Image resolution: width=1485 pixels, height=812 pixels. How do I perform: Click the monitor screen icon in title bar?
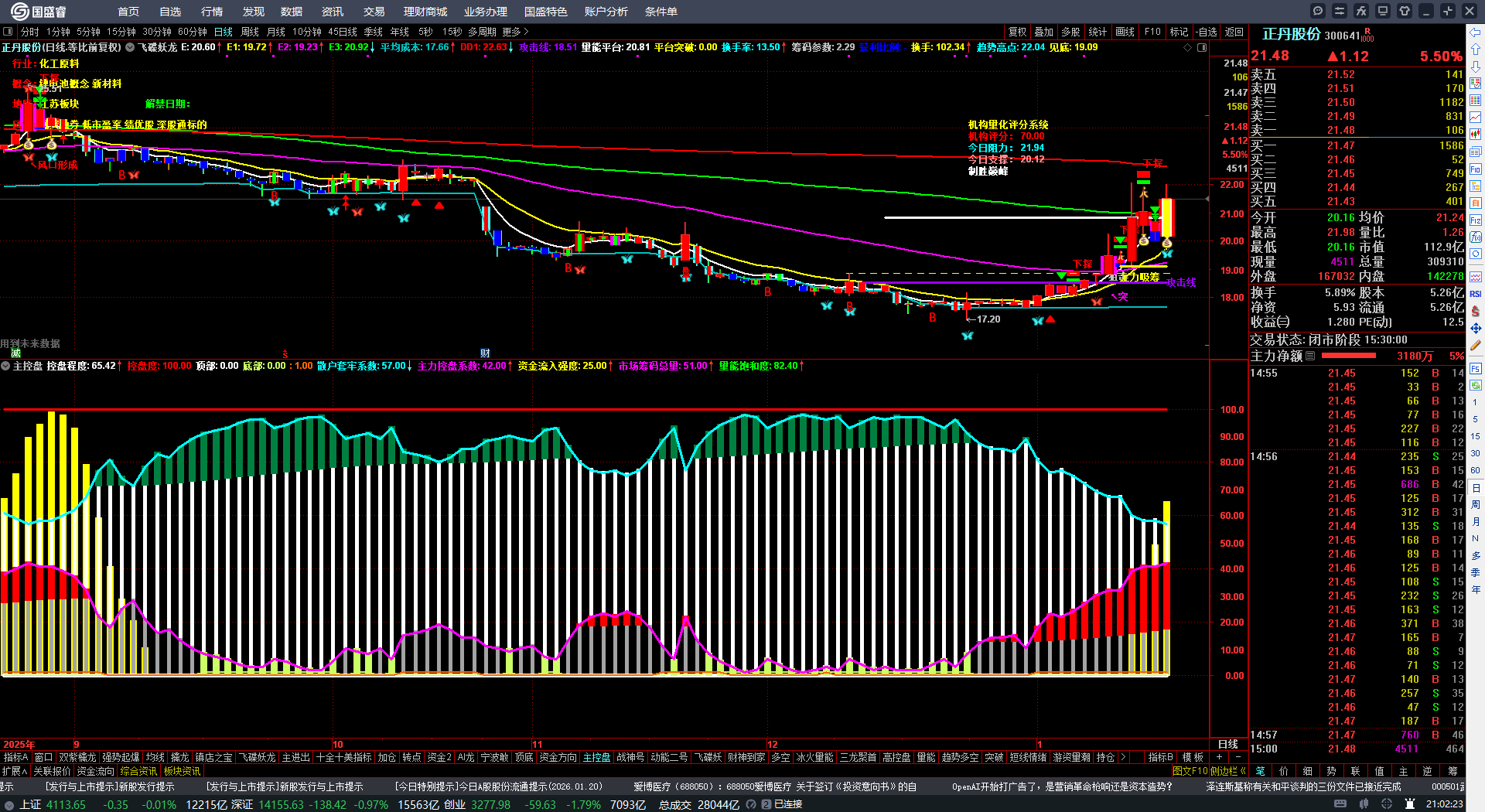1383,11
